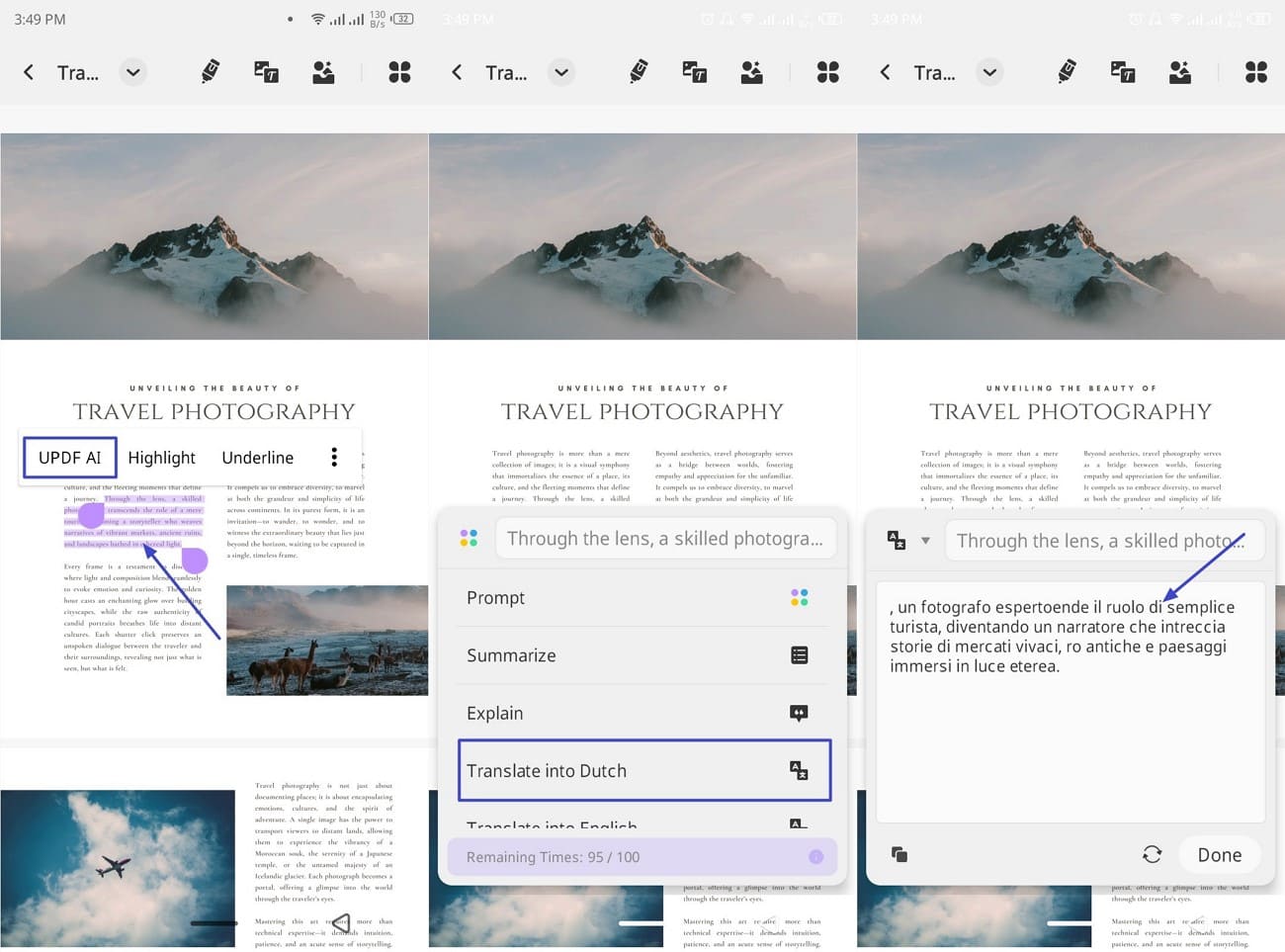Choose Underline from the context menu
This screenshot has height=952, width=1285.
(257, 457)
